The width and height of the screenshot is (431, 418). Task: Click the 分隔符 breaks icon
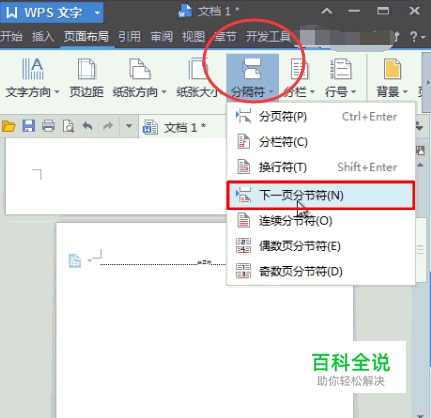[x=252, y=69]
